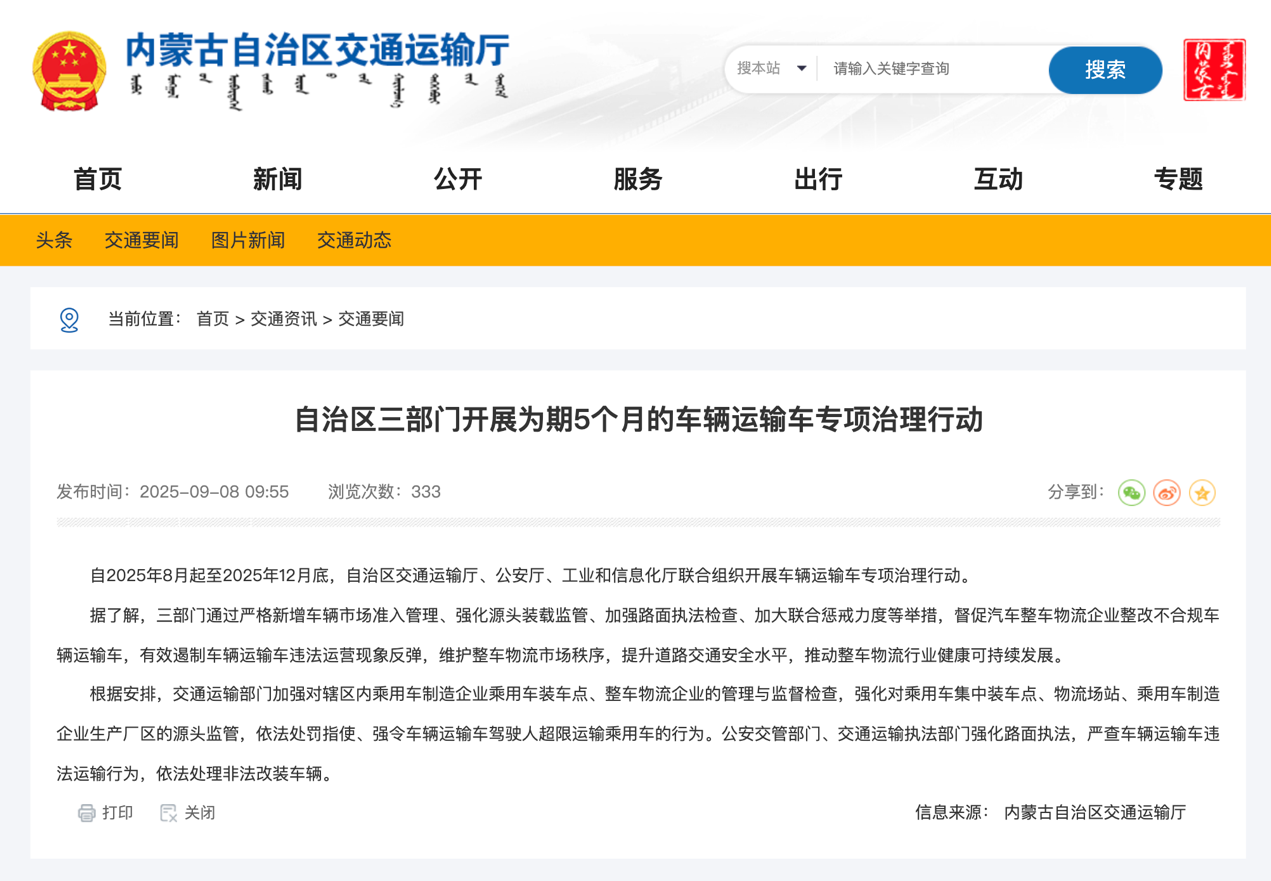Share the article to WeChat
Screen dimensions: 1271x881
pyautogui.click(x=1131, y=492)
